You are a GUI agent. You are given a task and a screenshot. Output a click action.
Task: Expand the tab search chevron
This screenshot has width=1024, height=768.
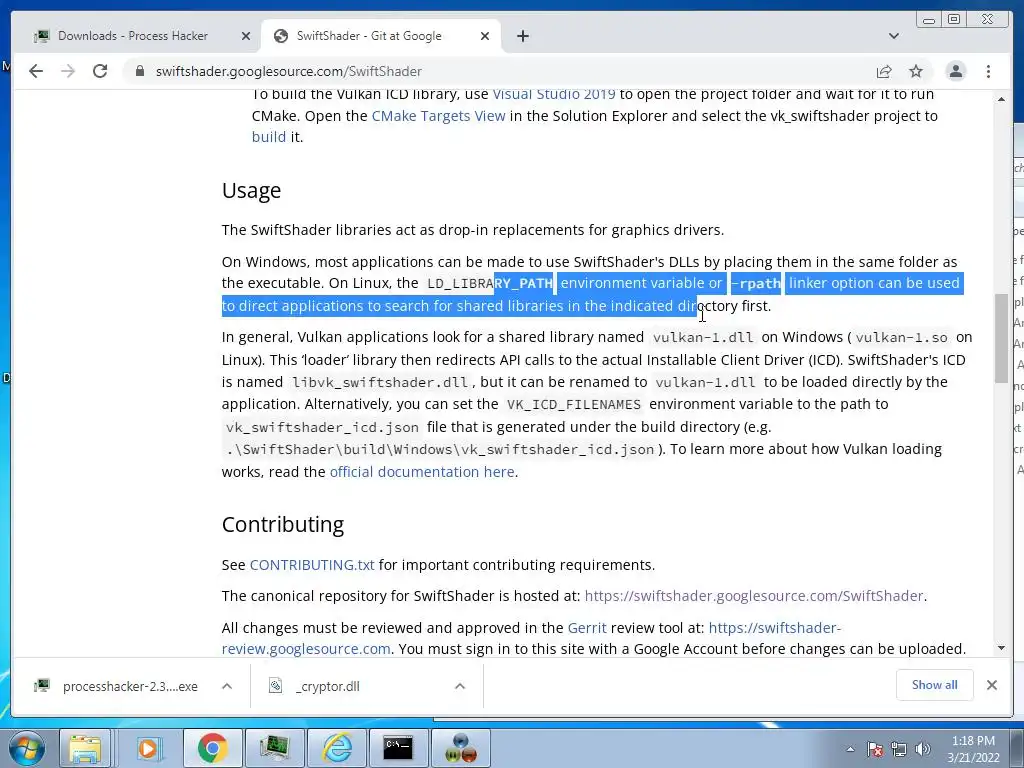pyautogui.click(x=893, y=36)
